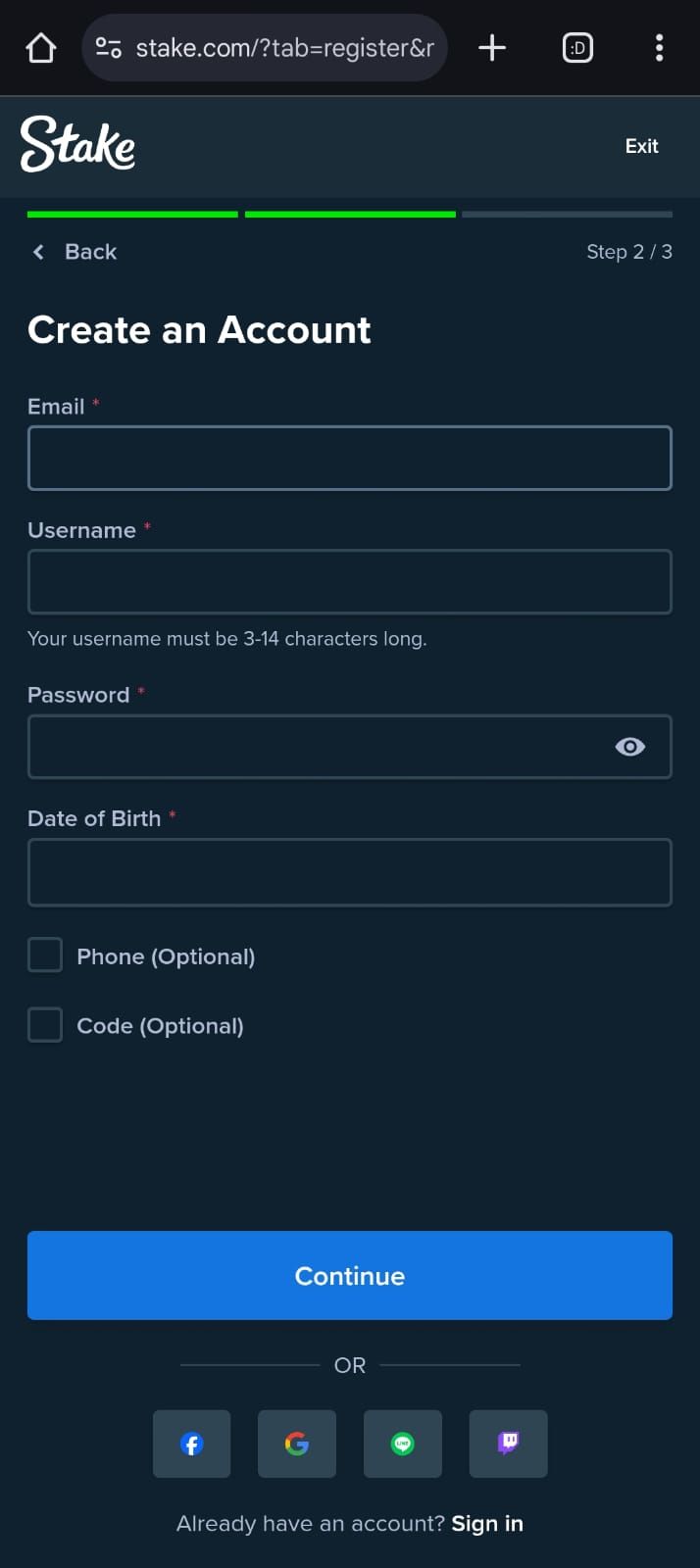
Task: Click into the Username field
Action: (349, 582)
